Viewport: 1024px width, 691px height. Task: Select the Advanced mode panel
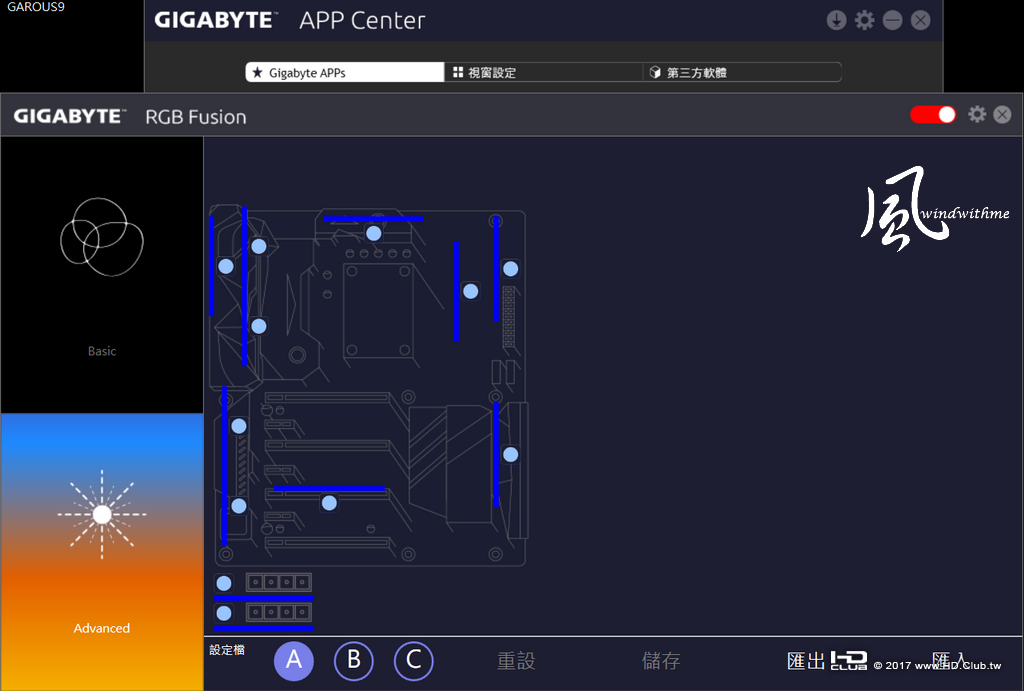tap(102, 552)
